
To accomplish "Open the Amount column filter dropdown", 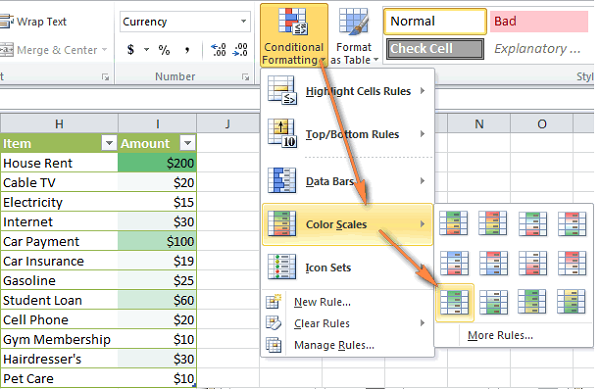I will coord(188,143).
